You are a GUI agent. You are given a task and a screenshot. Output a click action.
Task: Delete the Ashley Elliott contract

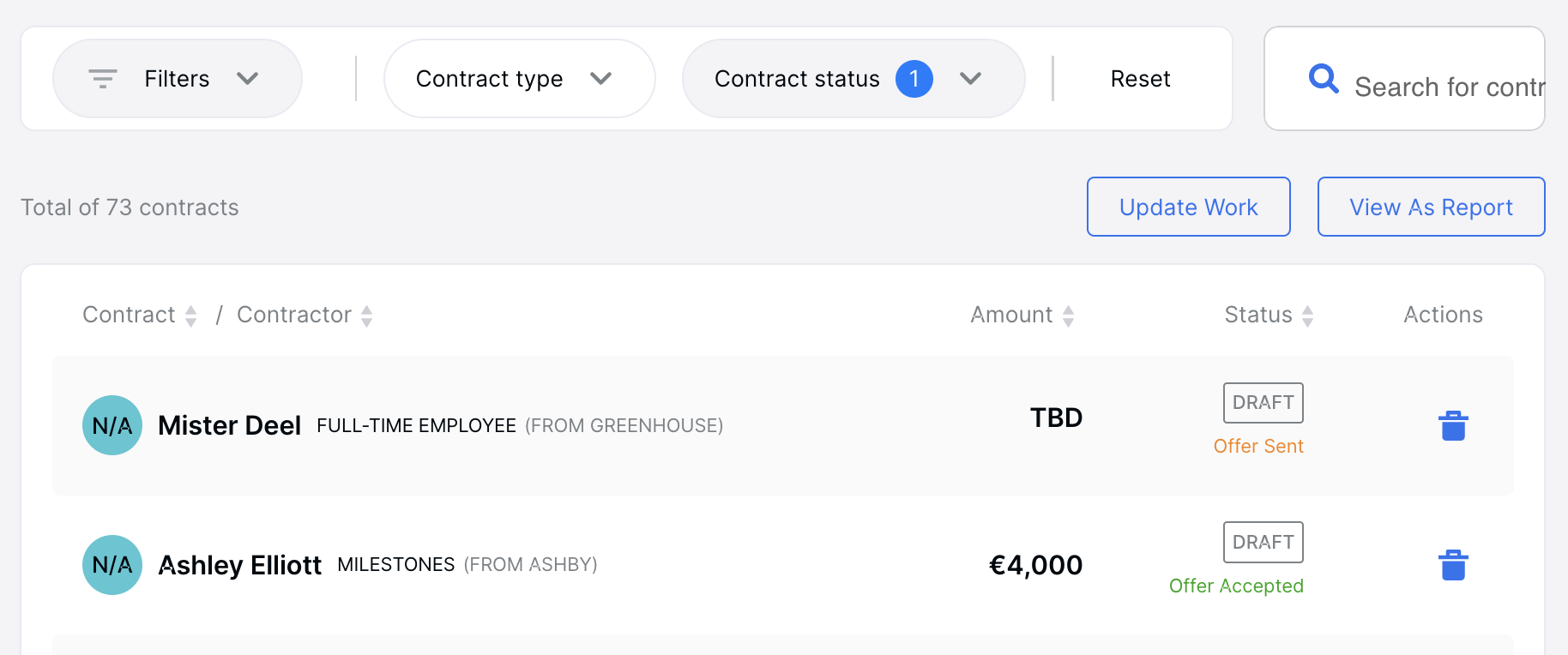coord(1453,565)
